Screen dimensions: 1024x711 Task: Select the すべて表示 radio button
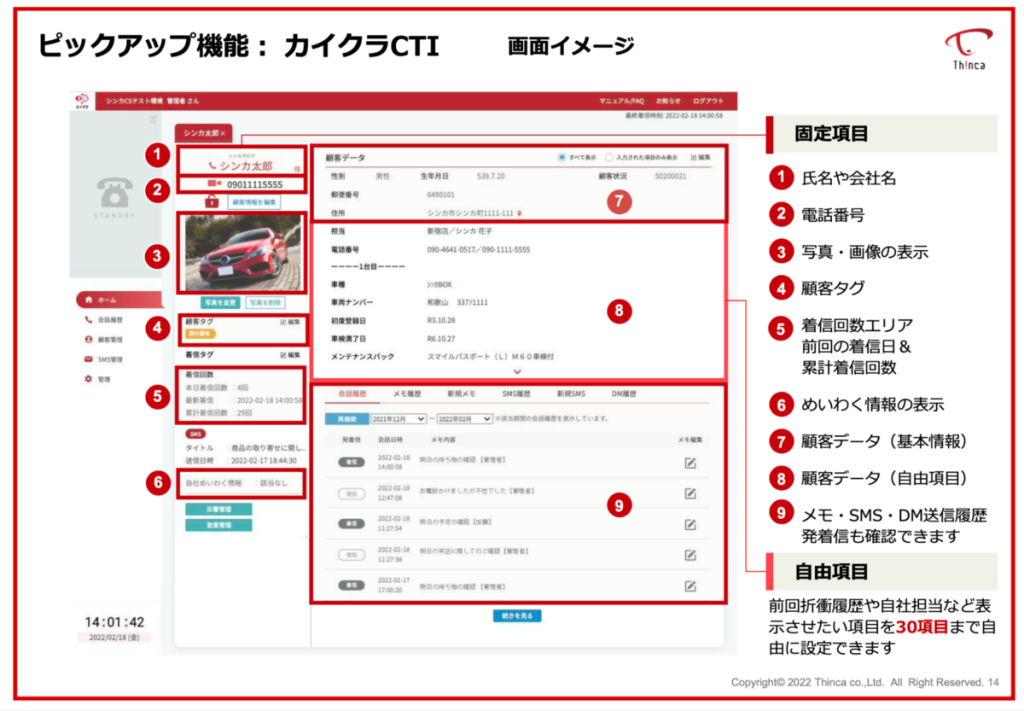(x=562, y=157)
